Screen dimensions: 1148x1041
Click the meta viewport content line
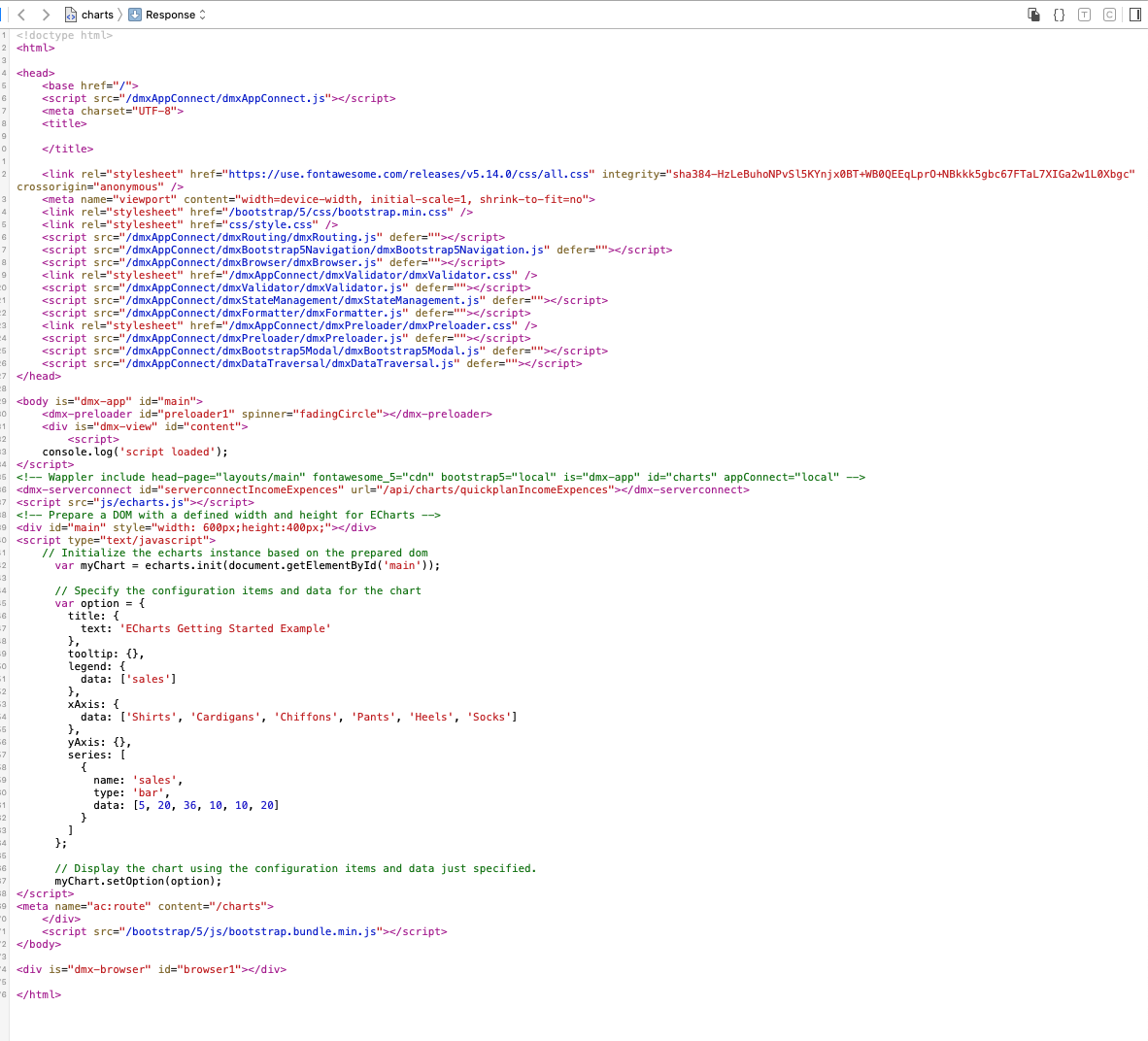[319, 199]
